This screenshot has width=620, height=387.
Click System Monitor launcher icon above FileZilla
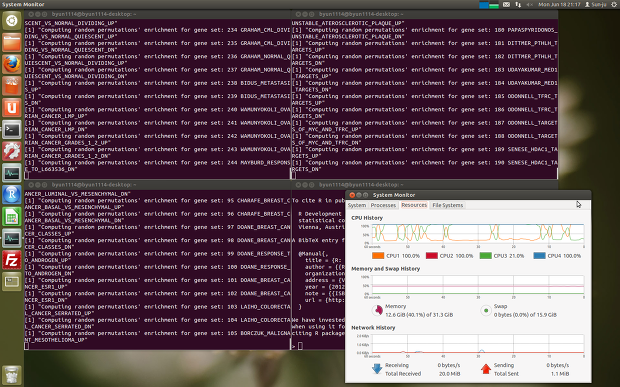coord(11,238)
